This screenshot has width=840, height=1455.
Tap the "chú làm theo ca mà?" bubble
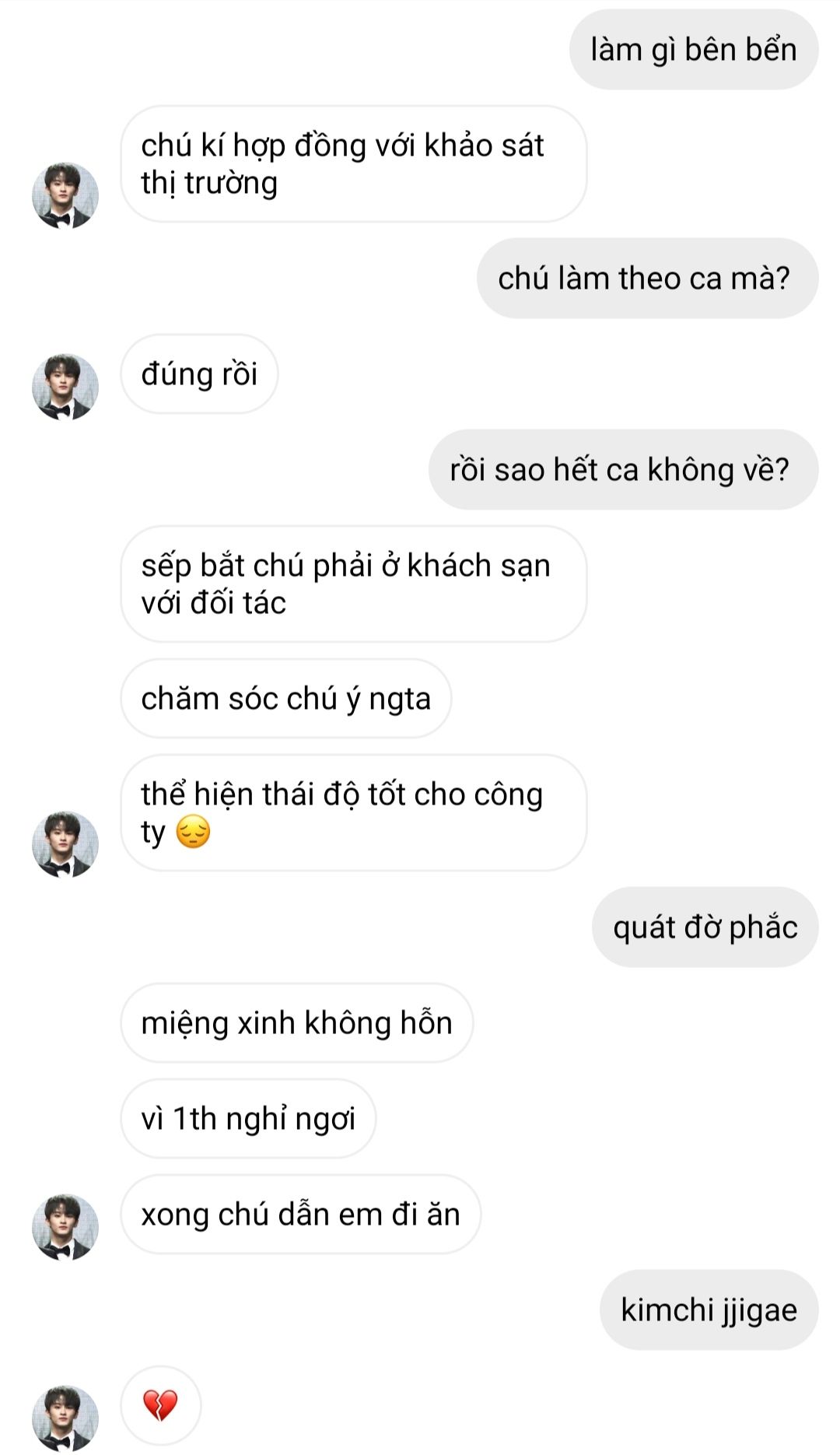tap(646, 279)
